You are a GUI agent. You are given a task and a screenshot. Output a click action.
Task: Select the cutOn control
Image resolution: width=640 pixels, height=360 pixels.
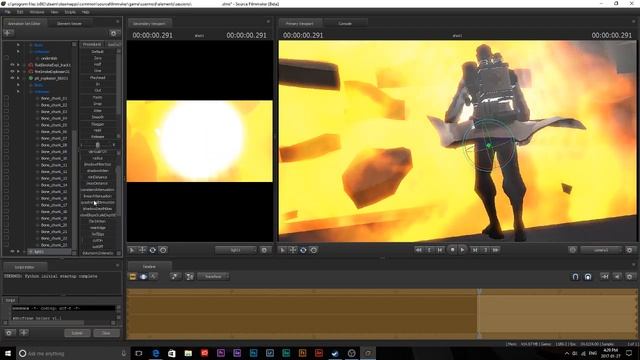click(x=98, y=240)
